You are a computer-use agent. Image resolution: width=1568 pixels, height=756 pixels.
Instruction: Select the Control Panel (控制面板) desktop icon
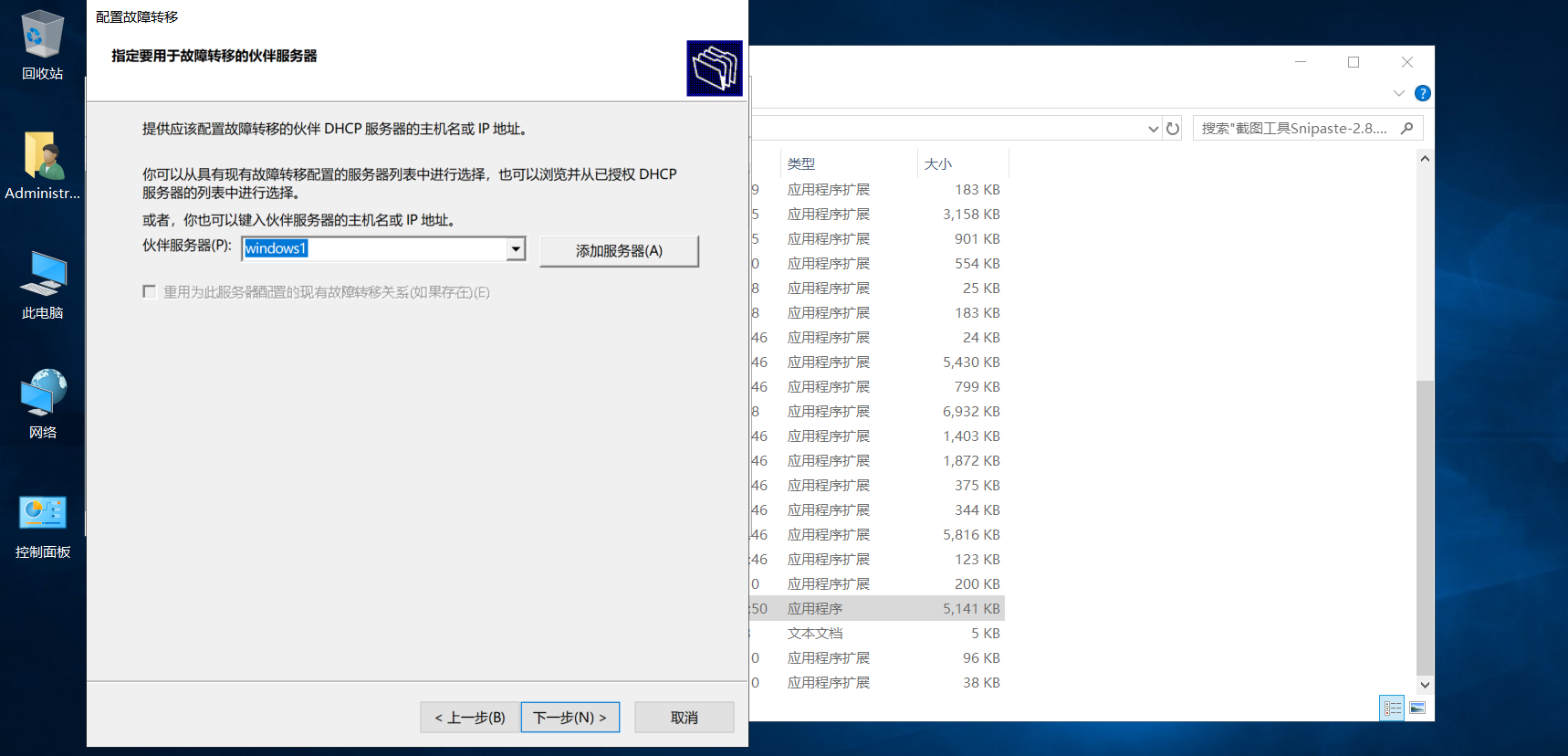click(42, 524)
